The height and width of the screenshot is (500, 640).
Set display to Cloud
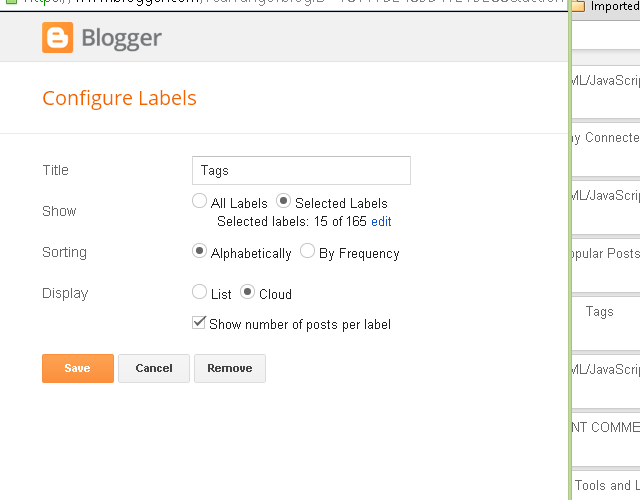(x=248, y=293)
